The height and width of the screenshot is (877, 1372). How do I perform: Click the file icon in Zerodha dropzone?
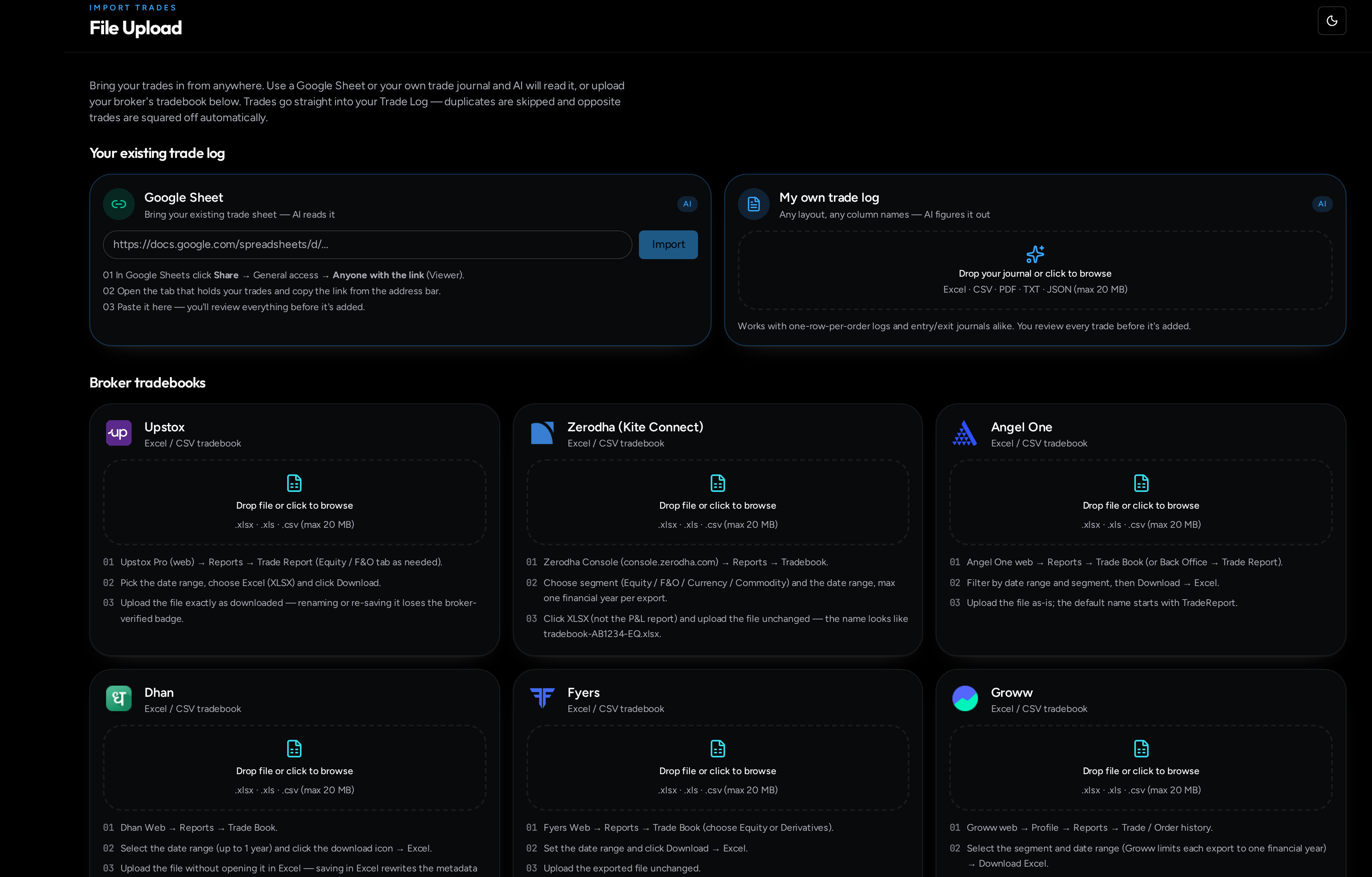click(x=718, y=483)
